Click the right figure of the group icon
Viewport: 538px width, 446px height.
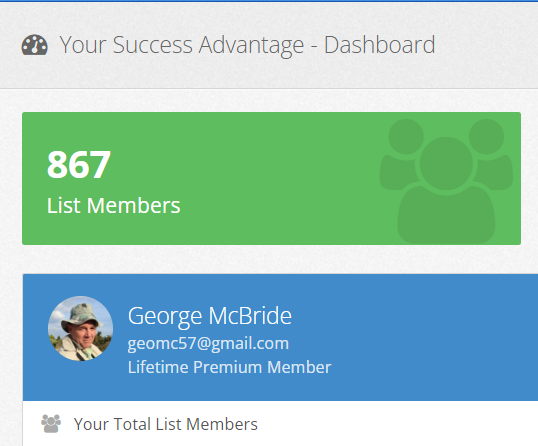491,154
